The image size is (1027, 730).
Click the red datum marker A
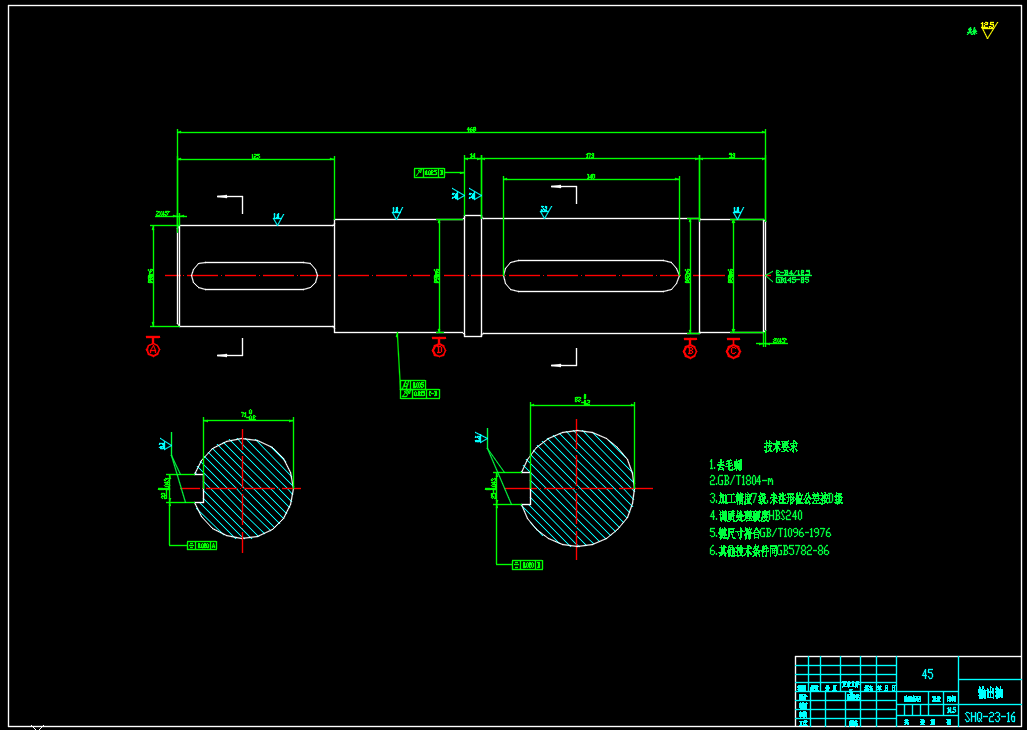point(153,350)
